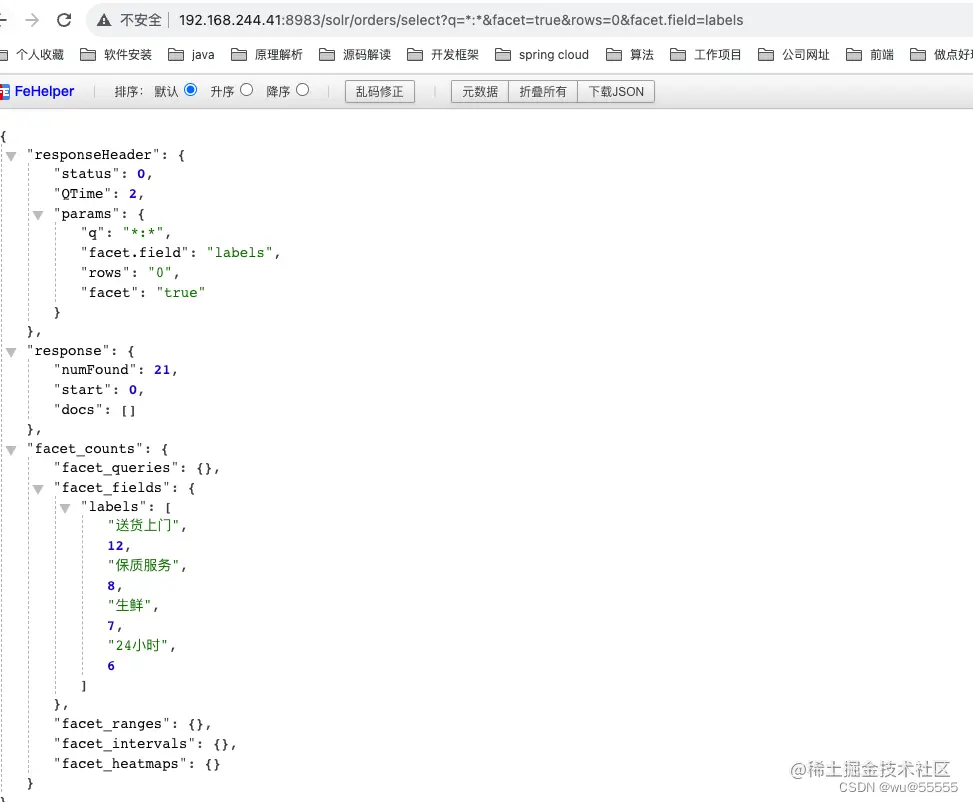Screen dimensions: 973x802
Task: Click the "facet.field" key
Action: [135, 253]
